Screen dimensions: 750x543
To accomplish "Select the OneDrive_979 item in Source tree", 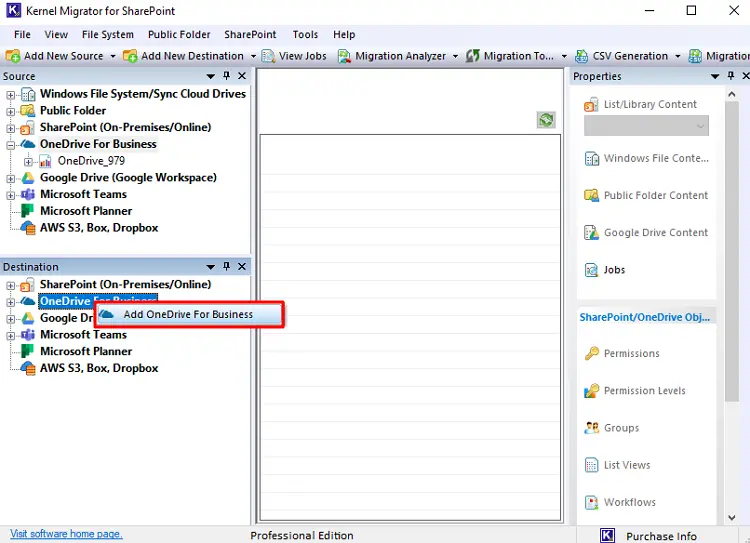I will 91,161.
